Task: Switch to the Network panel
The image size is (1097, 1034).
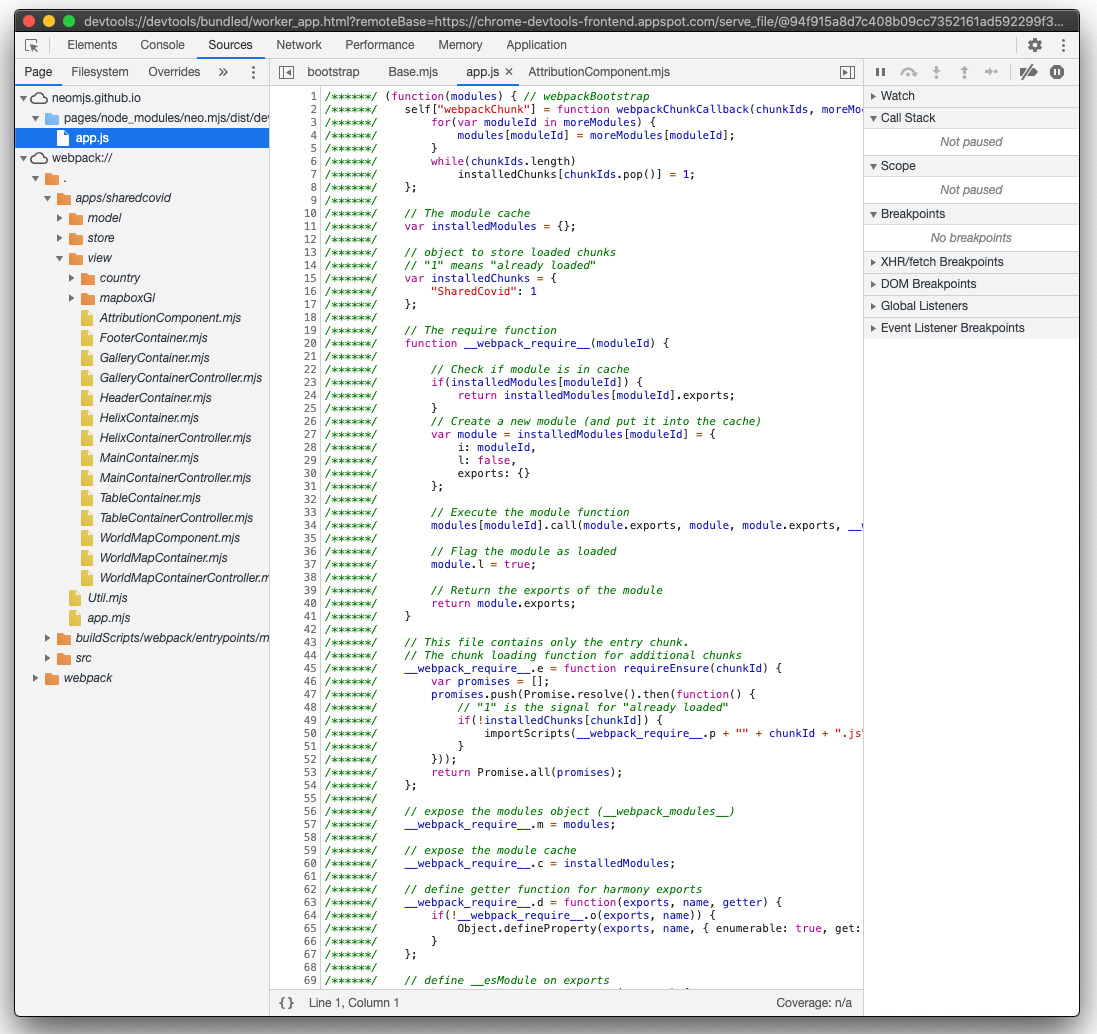Action: tap(299, 45)
